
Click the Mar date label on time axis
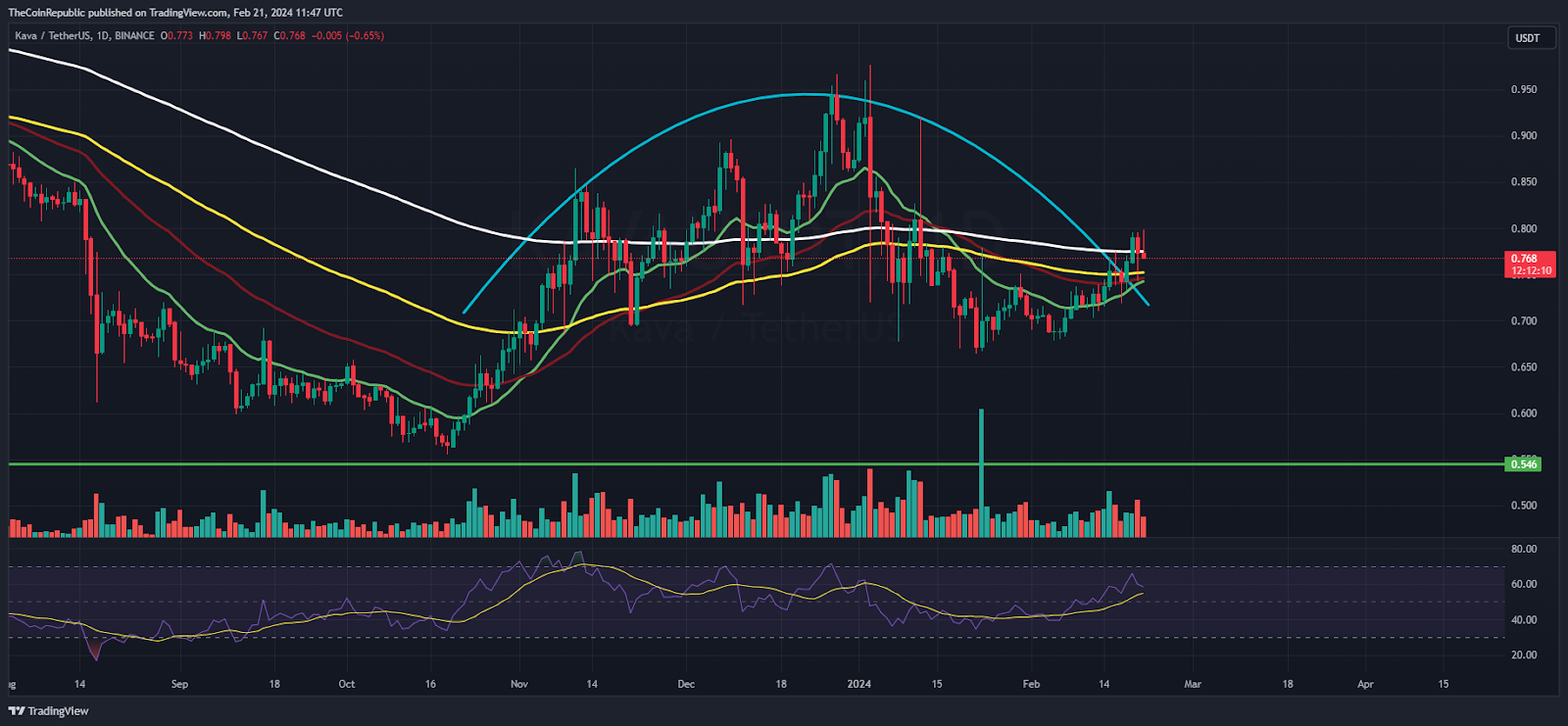(1193, 684)
